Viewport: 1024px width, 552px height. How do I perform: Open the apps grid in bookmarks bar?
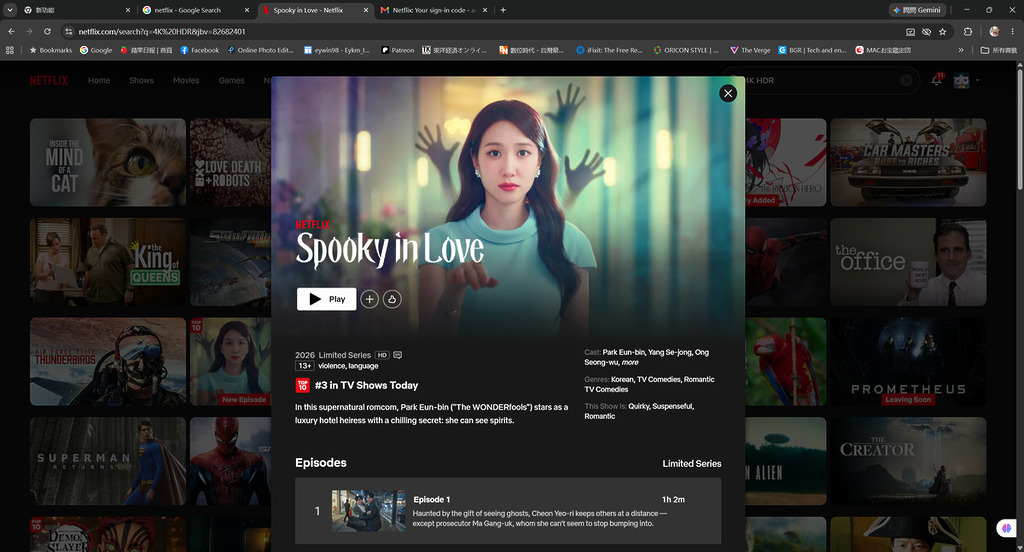[x=10, y=50]
